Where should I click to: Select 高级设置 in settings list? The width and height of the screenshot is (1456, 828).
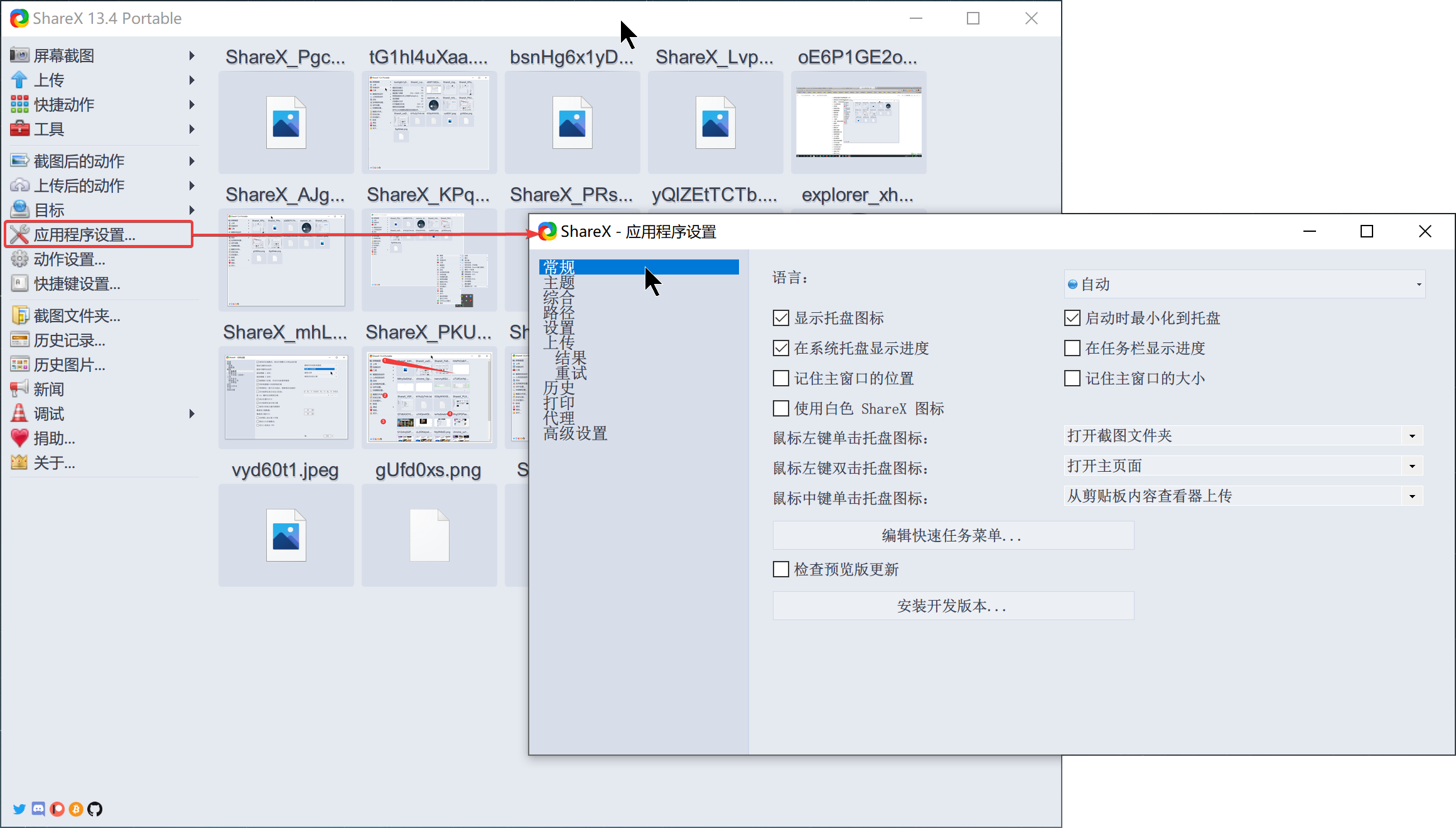(x=575, y=433)
